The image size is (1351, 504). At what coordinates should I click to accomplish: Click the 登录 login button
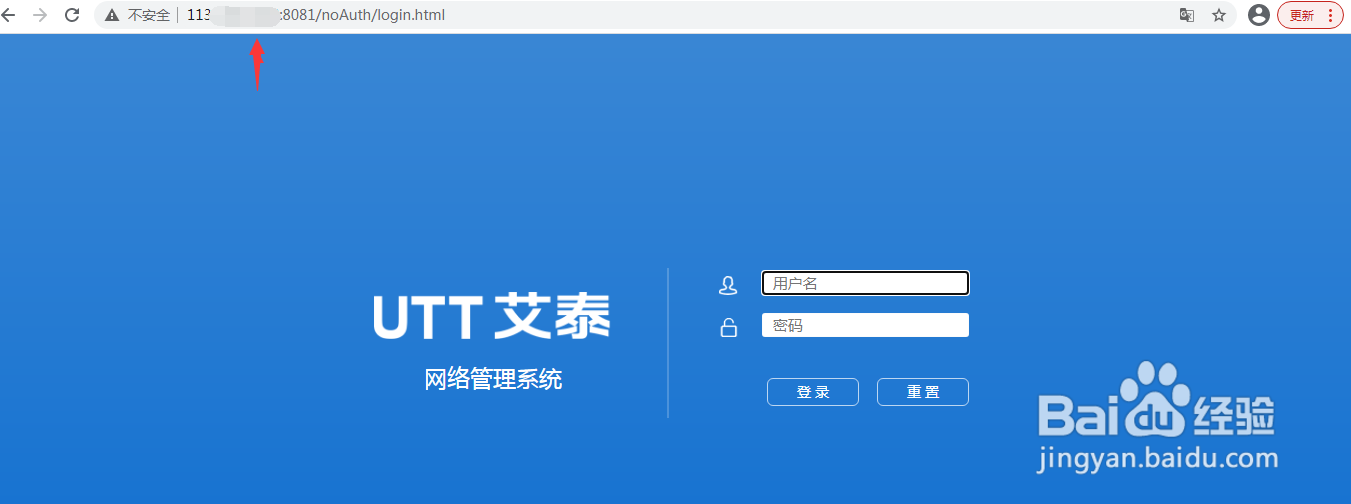(813, 392)
